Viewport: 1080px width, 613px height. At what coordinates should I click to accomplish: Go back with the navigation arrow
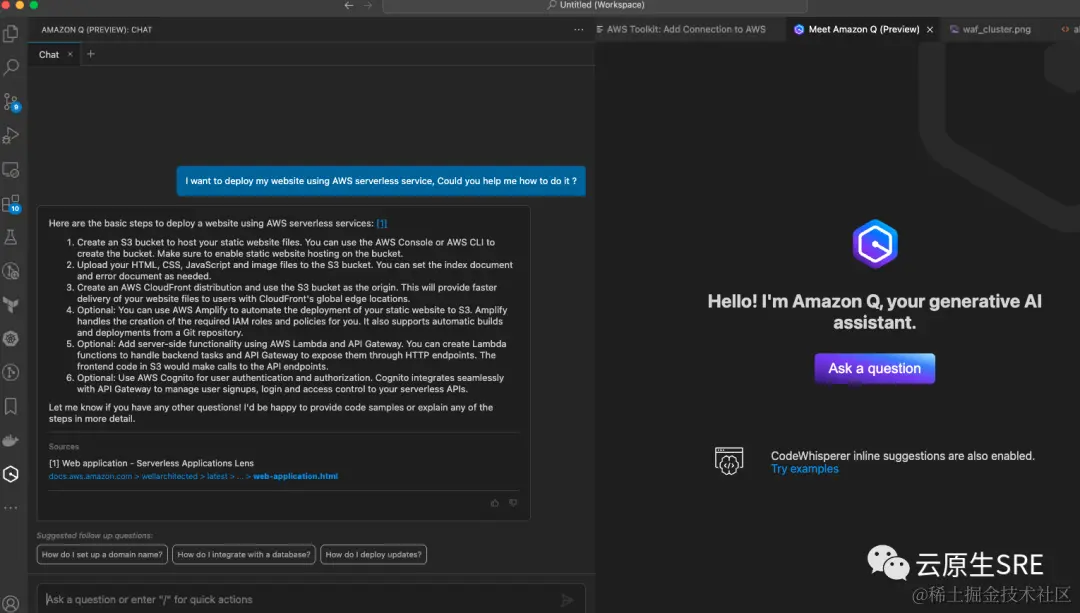tap(349, 6)
